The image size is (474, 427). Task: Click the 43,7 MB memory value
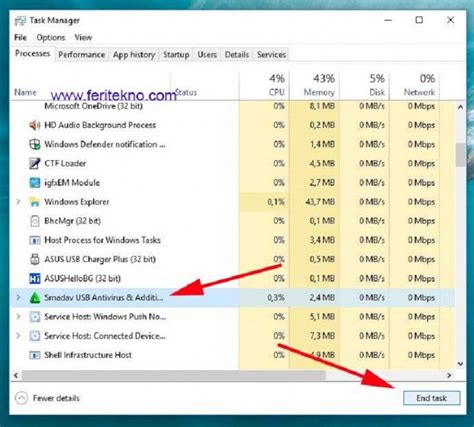pos(320,202)
